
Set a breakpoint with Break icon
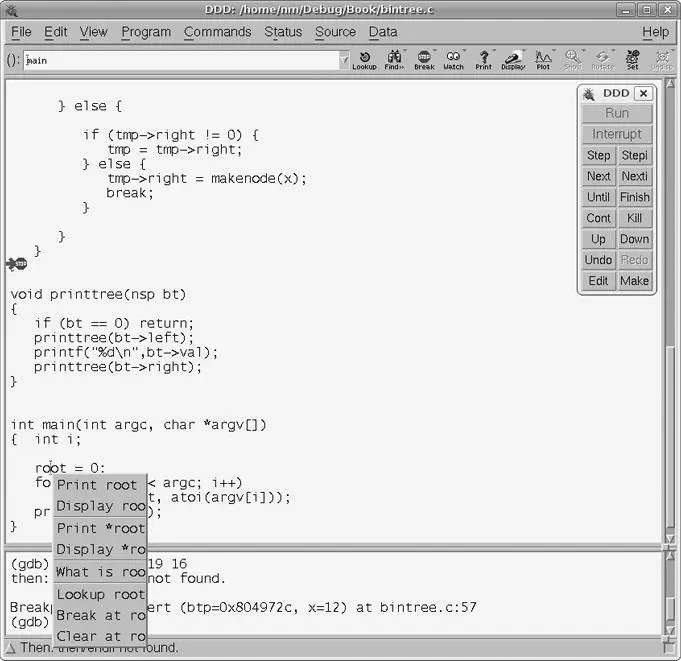point(424,60)
